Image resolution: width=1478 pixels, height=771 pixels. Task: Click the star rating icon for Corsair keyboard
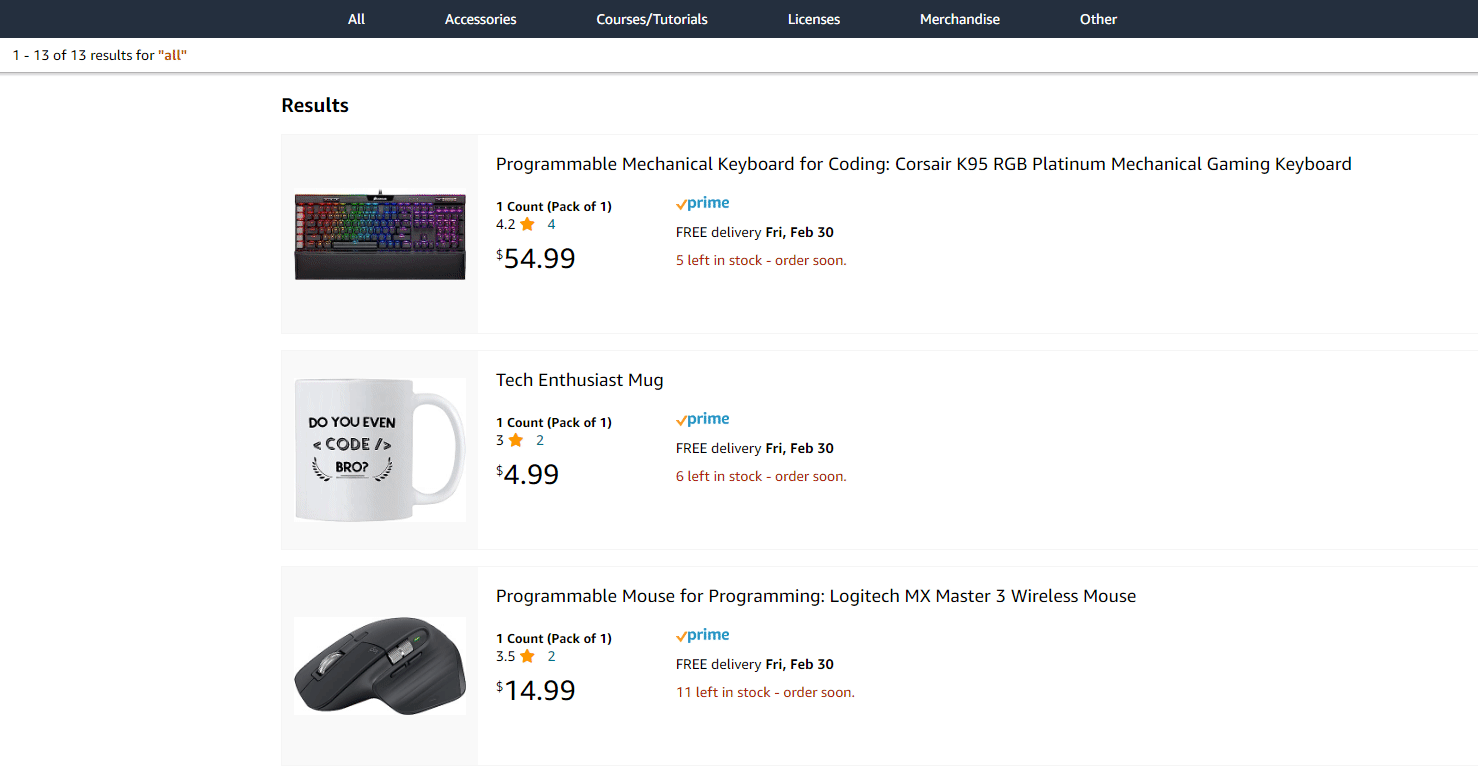[x=527, y=225]
